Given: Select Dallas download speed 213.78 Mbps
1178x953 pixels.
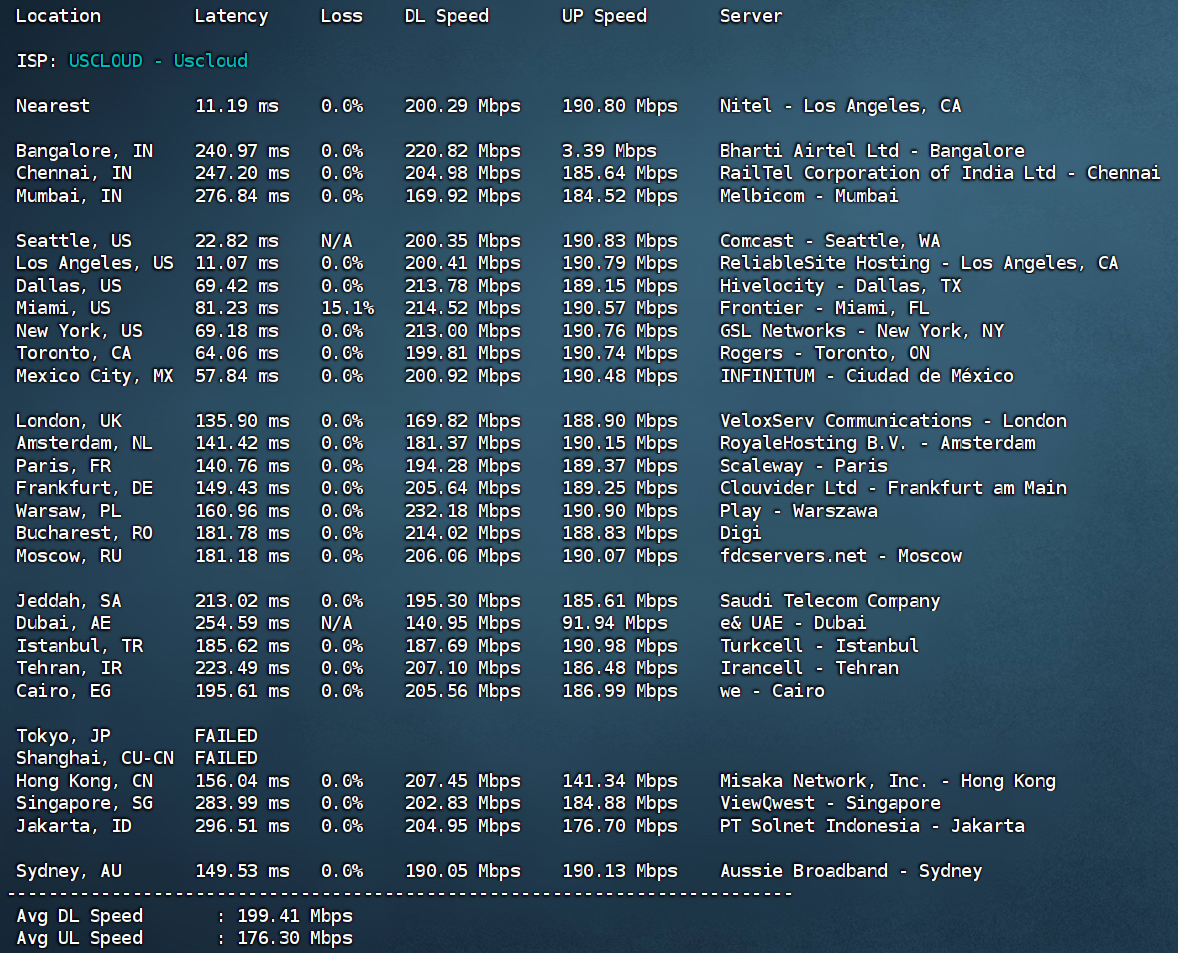Looking at the screenshot, I should click(x=463, y=286).
